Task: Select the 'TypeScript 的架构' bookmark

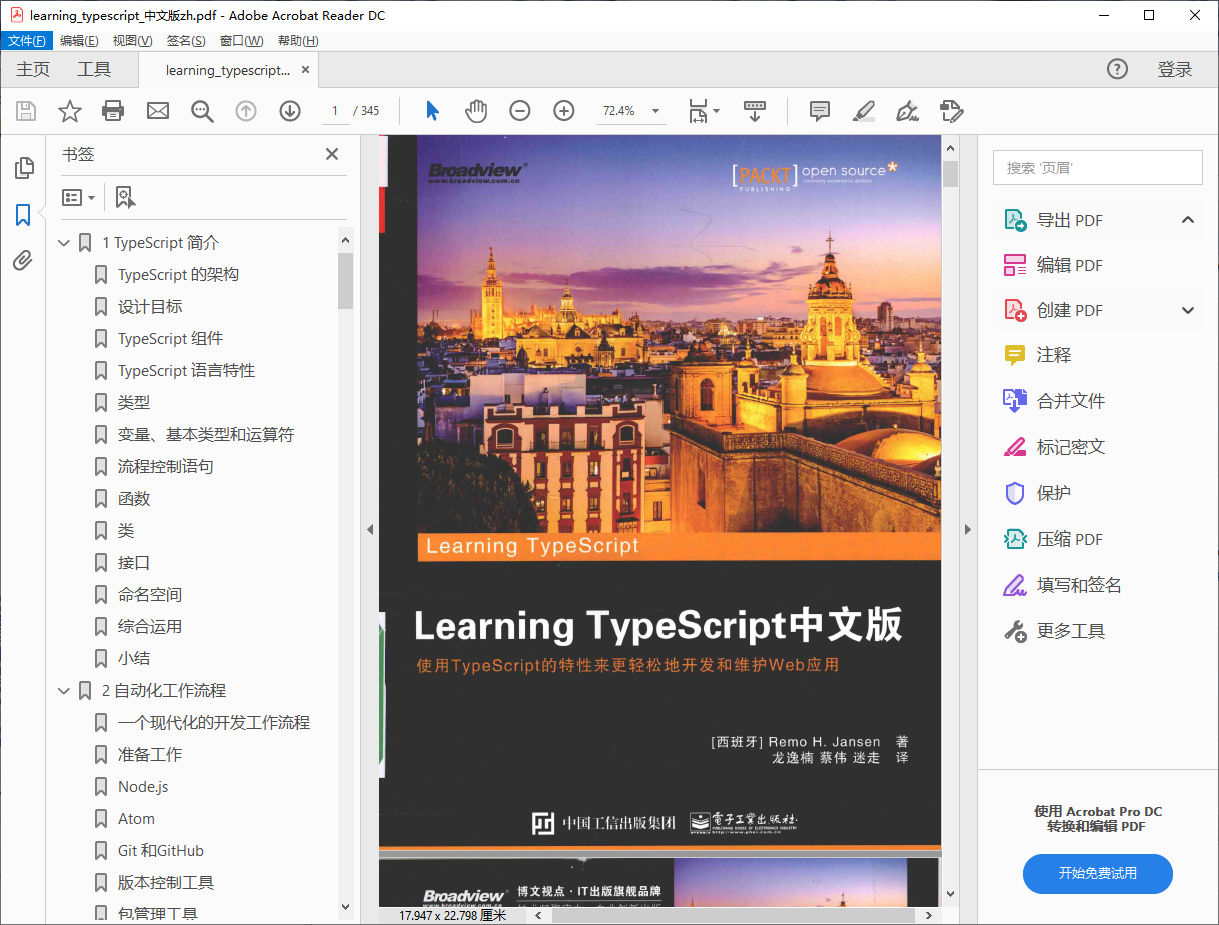Action: [178, 275]
